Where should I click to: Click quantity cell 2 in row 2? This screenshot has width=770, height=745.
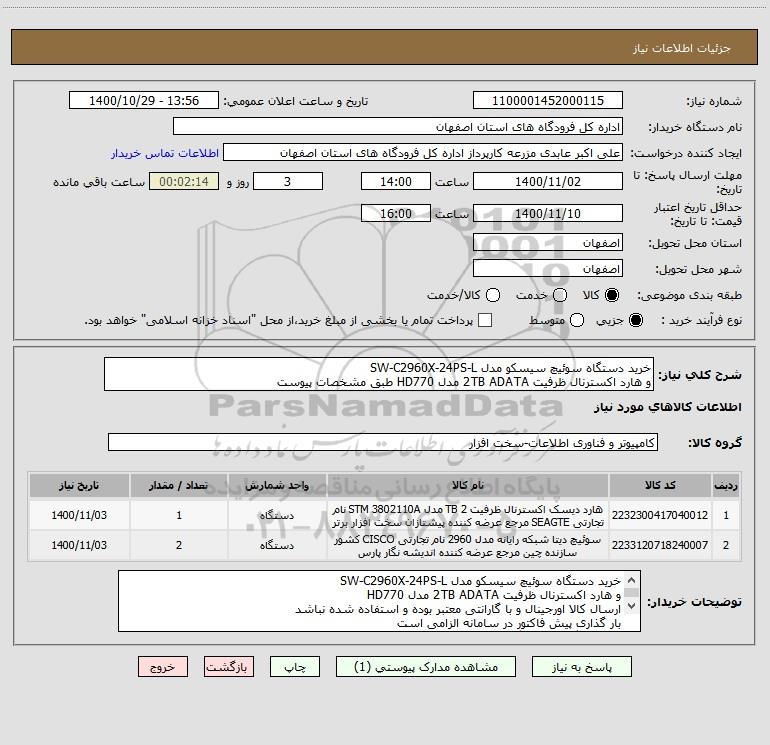tap(179, 545)
